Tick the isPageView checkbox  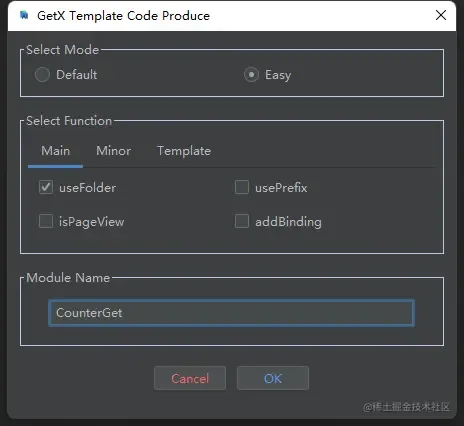click(x=46, y=221)
